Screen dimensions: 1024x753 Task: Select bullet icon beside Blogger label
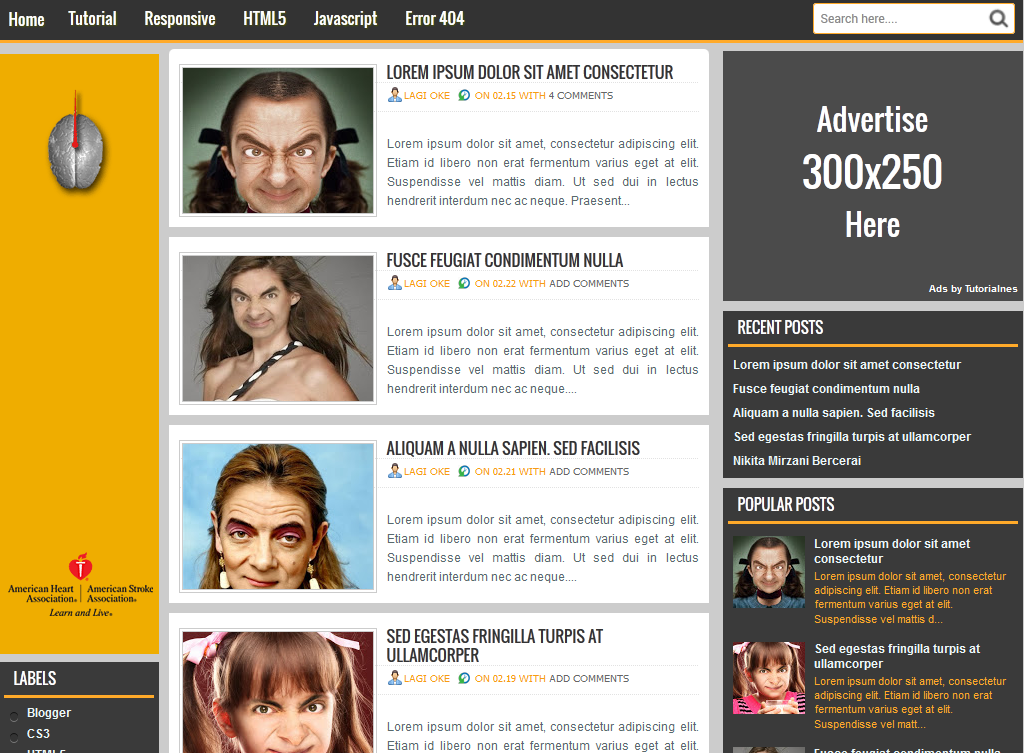14,716
